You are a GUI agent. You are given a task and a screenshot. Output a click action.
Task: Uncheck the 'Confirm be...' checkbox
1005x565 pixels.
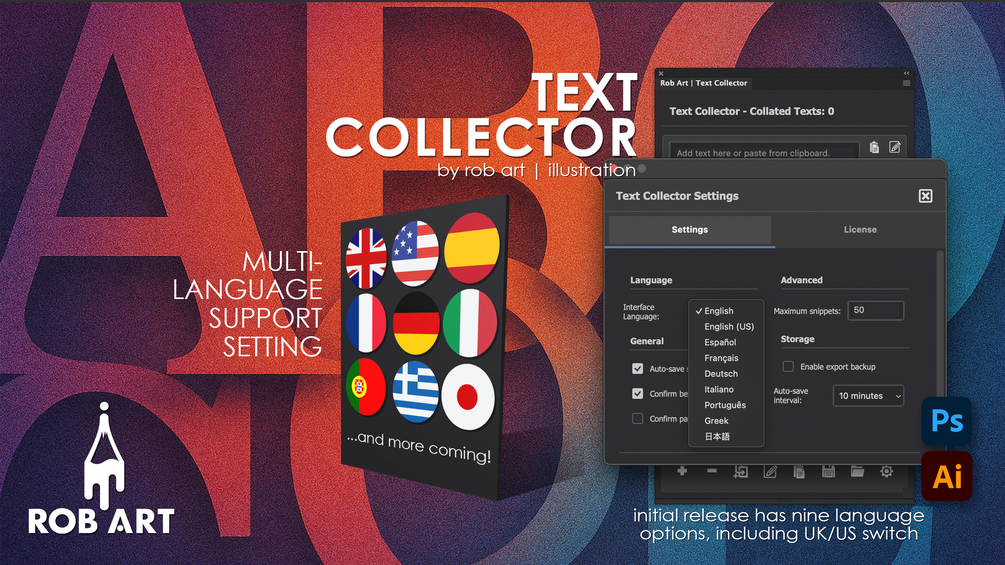pos(637,393)
